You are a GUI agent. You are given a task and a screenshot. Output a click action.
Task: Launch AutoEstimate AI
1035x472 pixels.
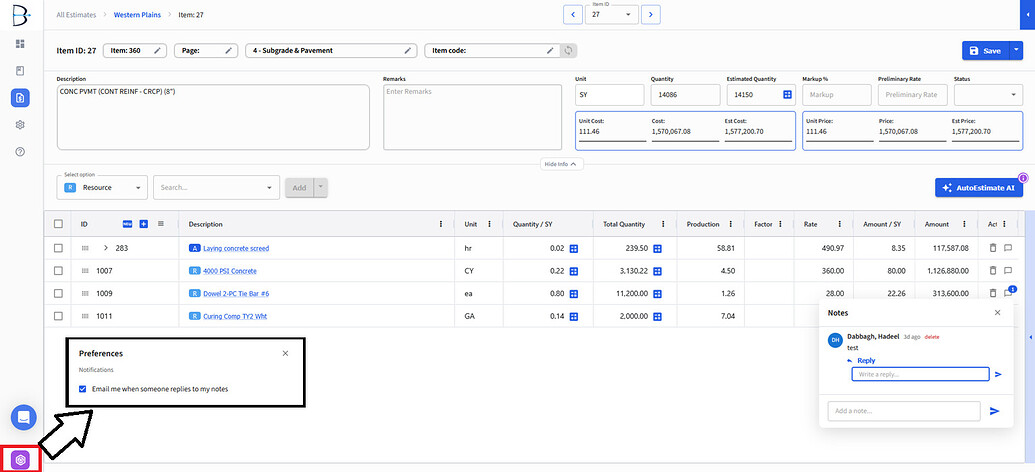[979, 187]
